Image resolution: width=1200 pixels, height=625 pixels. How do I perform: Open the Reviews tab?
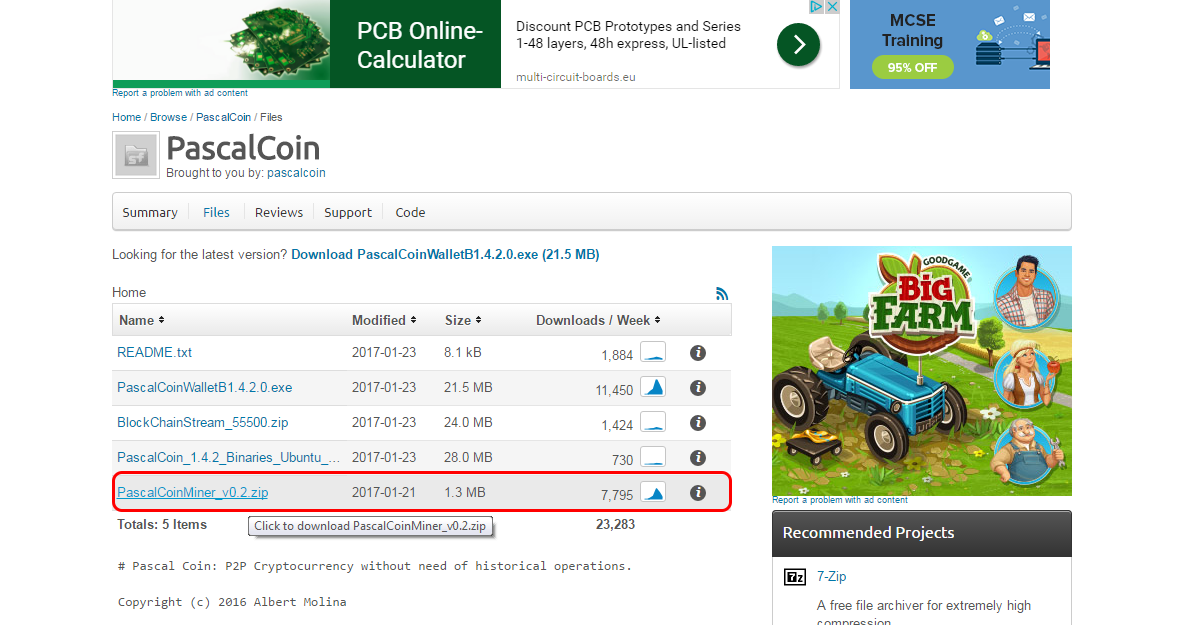click(279, 212)
